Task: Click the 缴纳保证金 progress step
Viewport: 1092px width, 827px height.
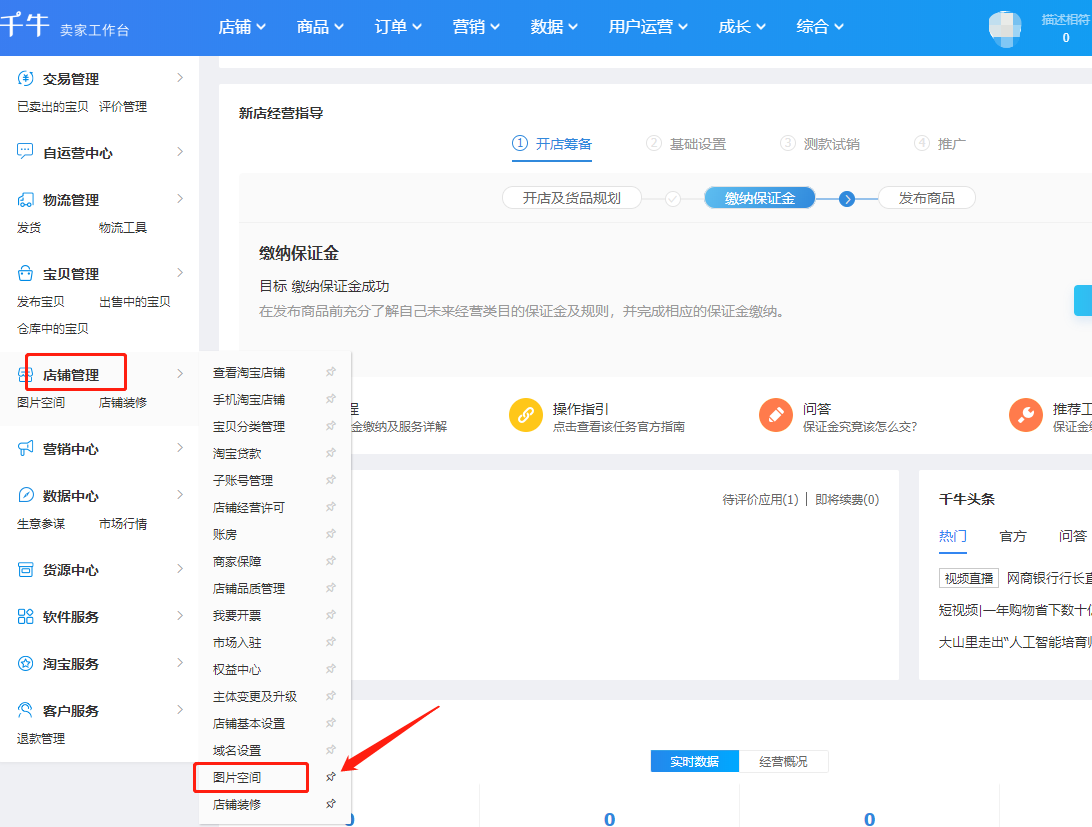Action: 759,197
